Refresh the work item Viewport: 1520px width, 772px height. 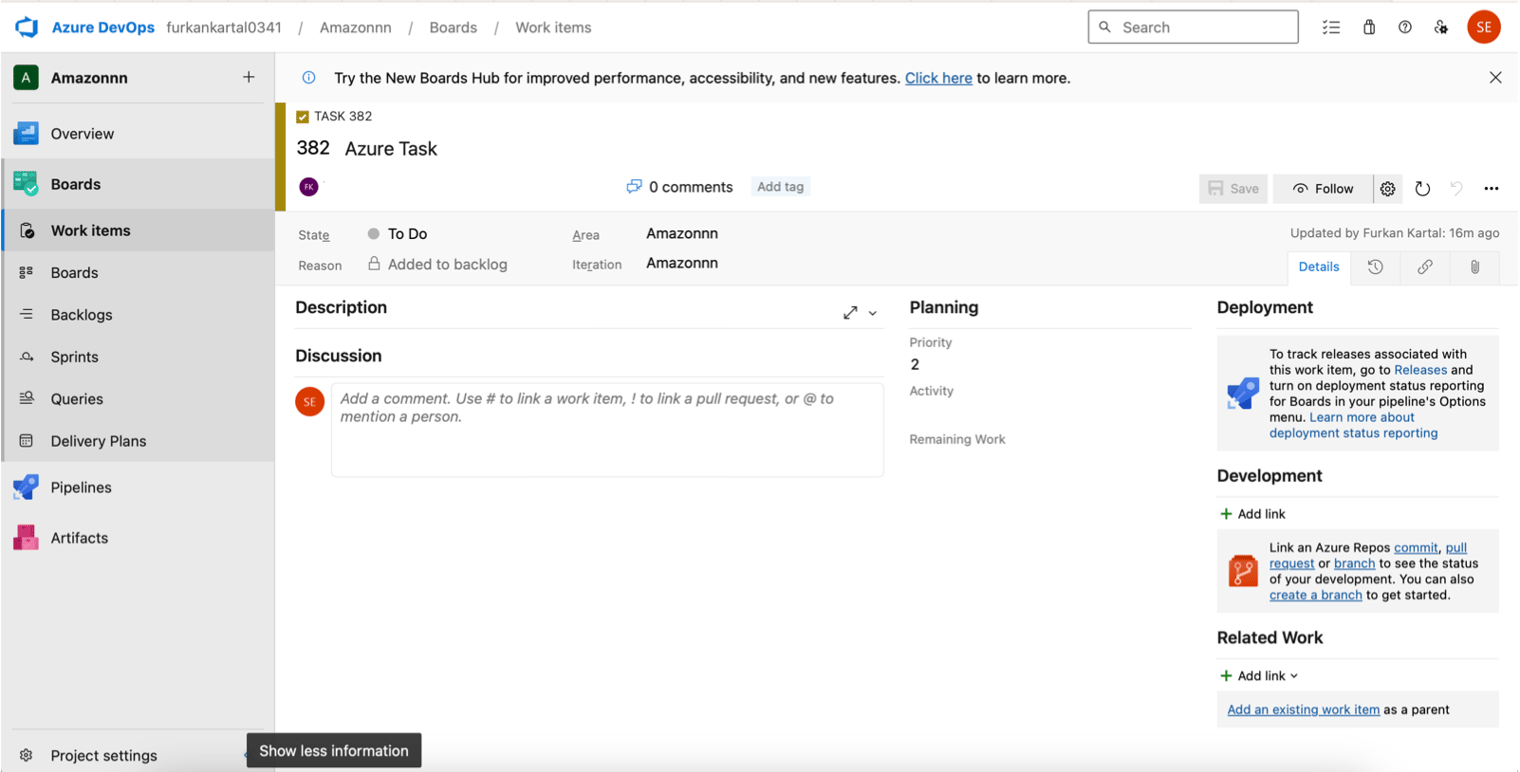(1422, 188)
